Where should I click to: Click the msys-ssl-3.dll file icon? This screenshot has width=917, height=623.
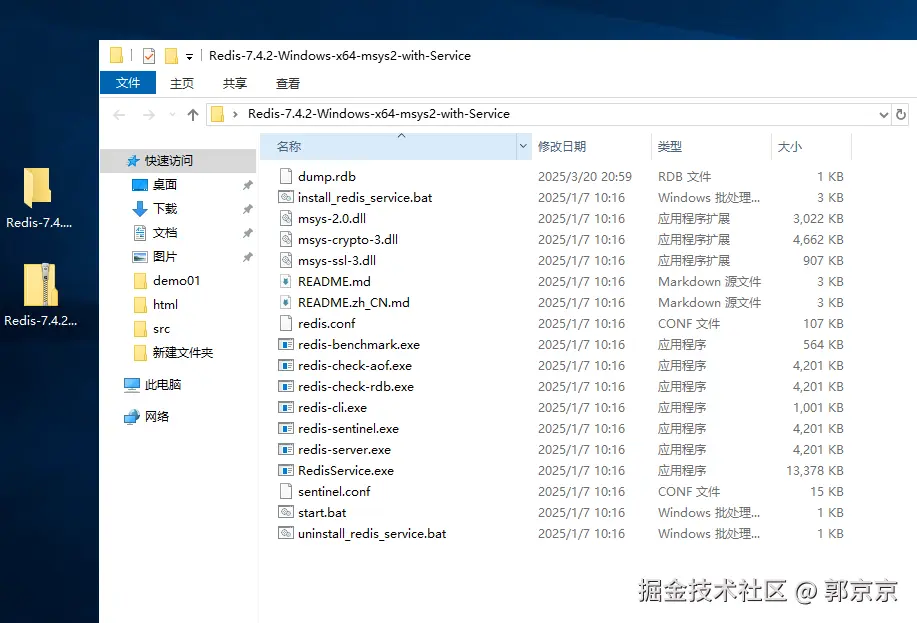[285, 260]
